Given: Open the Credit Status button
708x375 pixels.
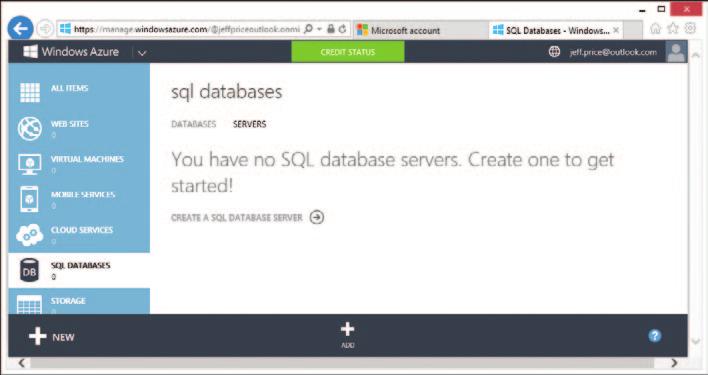Looking at the screenshot, I should (x=348, y=52).
